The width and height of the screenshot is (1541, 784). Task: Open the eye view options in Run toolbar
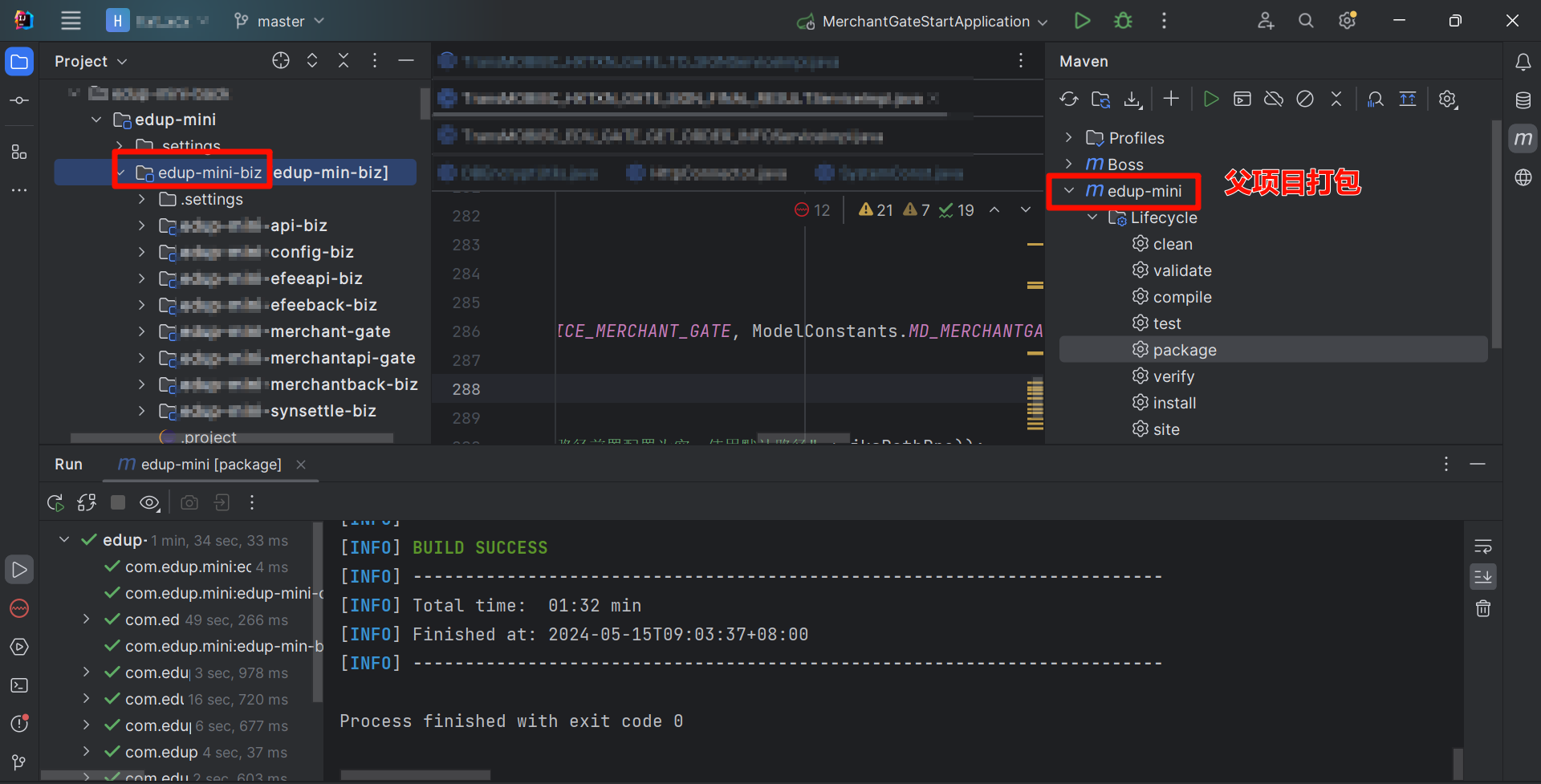[150, 502]
